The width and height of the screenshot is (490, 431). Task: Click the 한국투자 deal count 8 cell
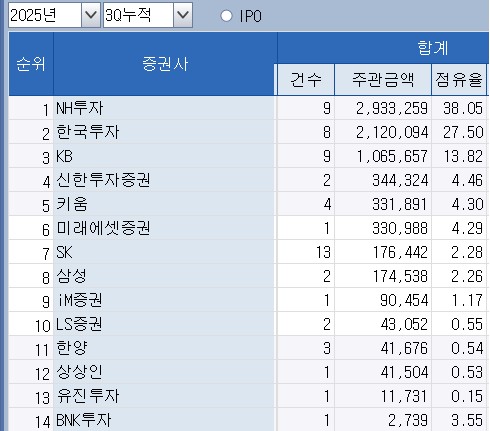click(x=306, y=132)
